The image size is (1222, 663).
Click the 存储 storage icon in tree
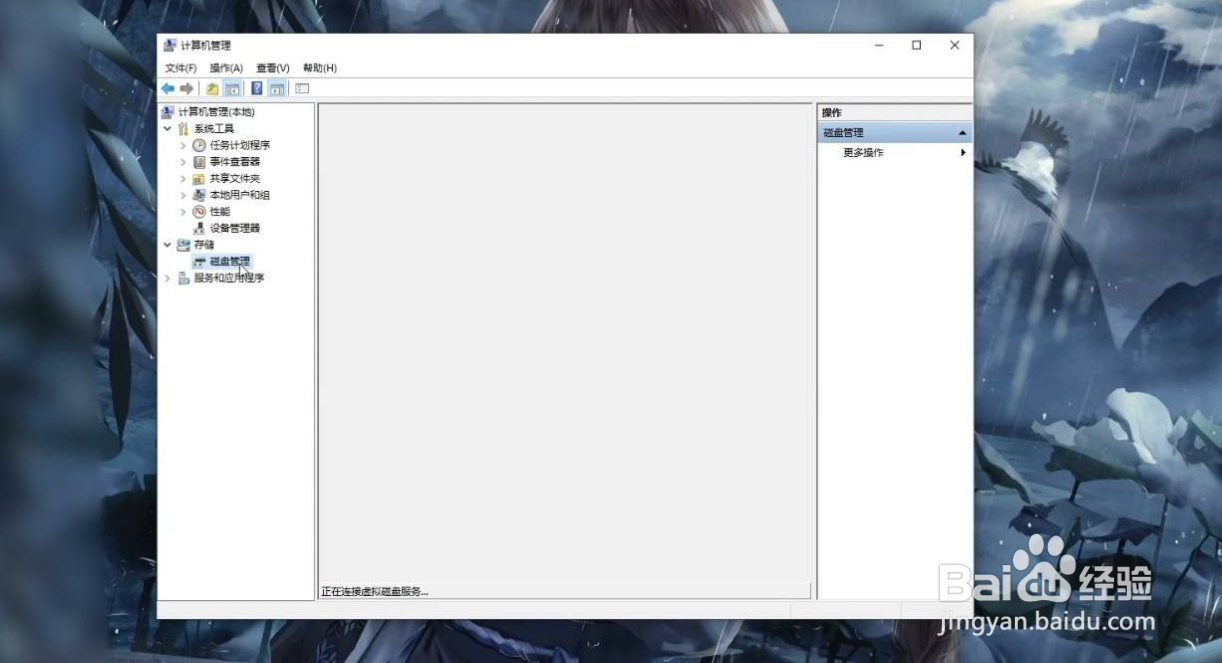(x=183, y=245)
